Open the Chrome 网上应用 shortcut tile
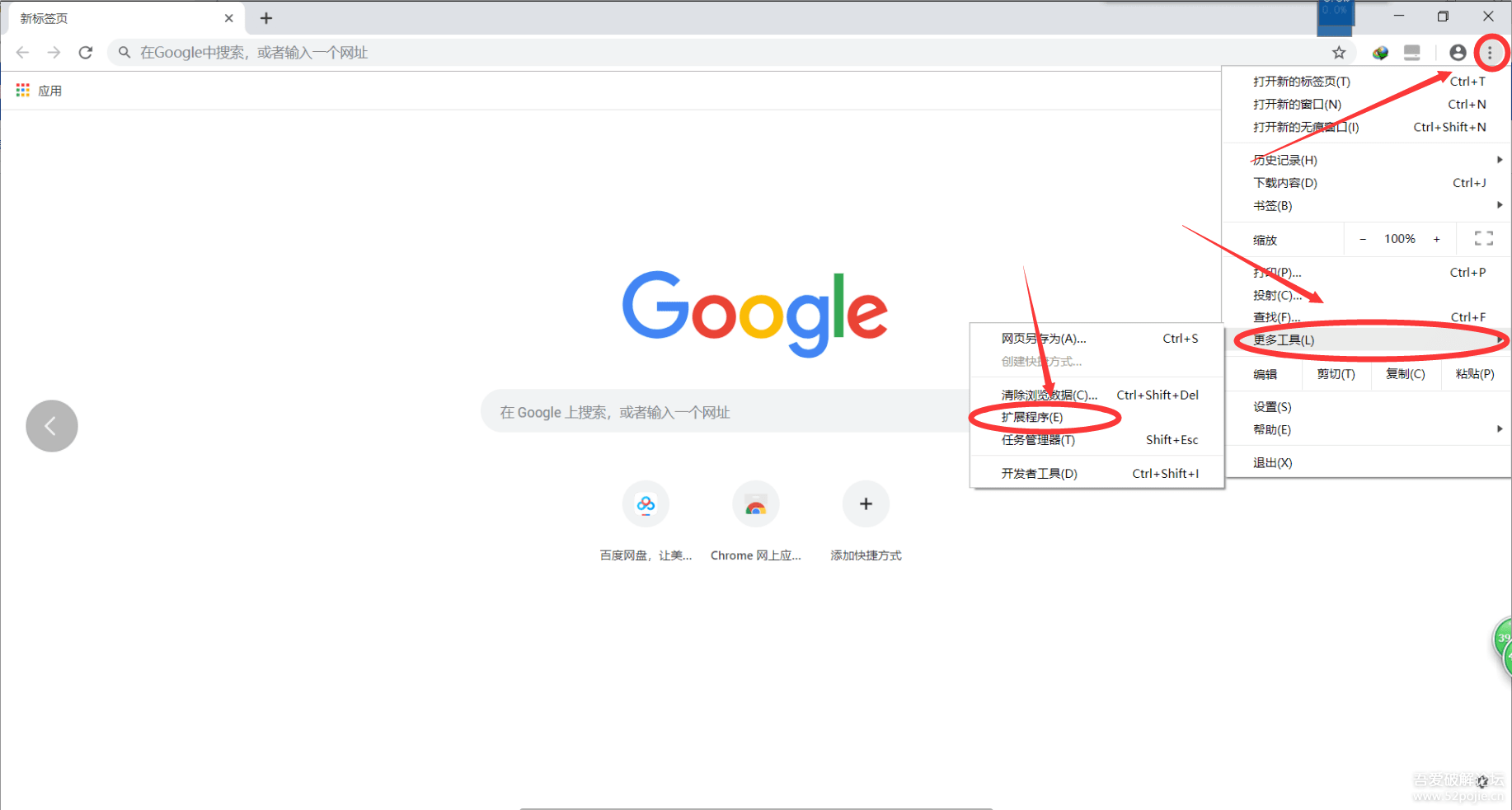Viewport: 1512px width, 810px height. (756, 521)
